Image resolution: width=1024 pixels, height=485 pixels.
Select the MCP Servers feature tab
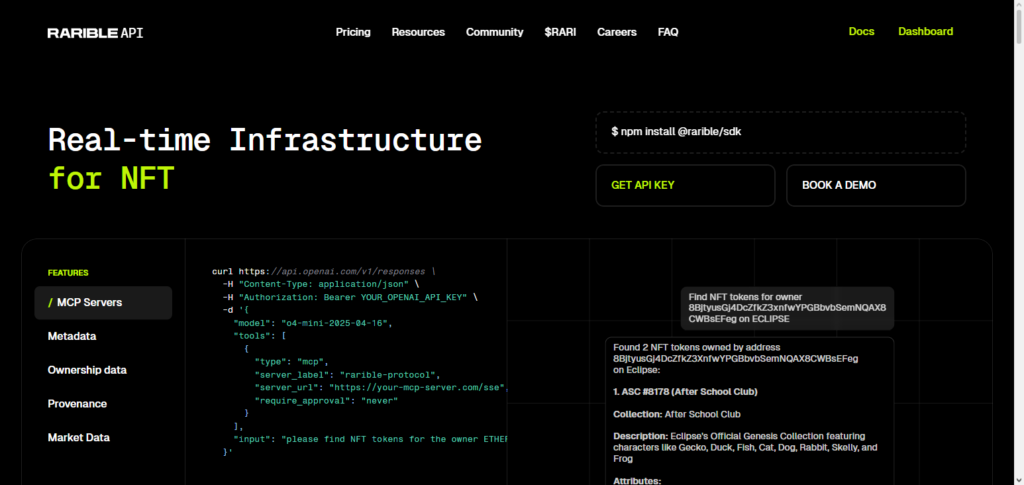[103, 303]
